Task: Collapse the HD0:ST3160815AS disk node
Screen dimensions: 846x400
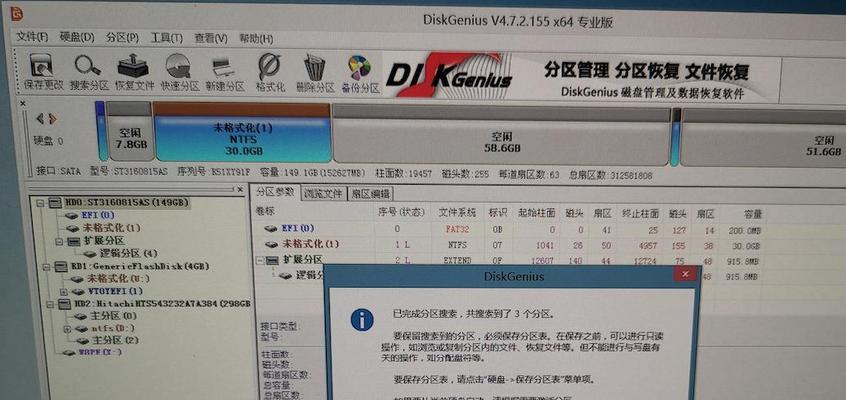Action: click(40, 203)
